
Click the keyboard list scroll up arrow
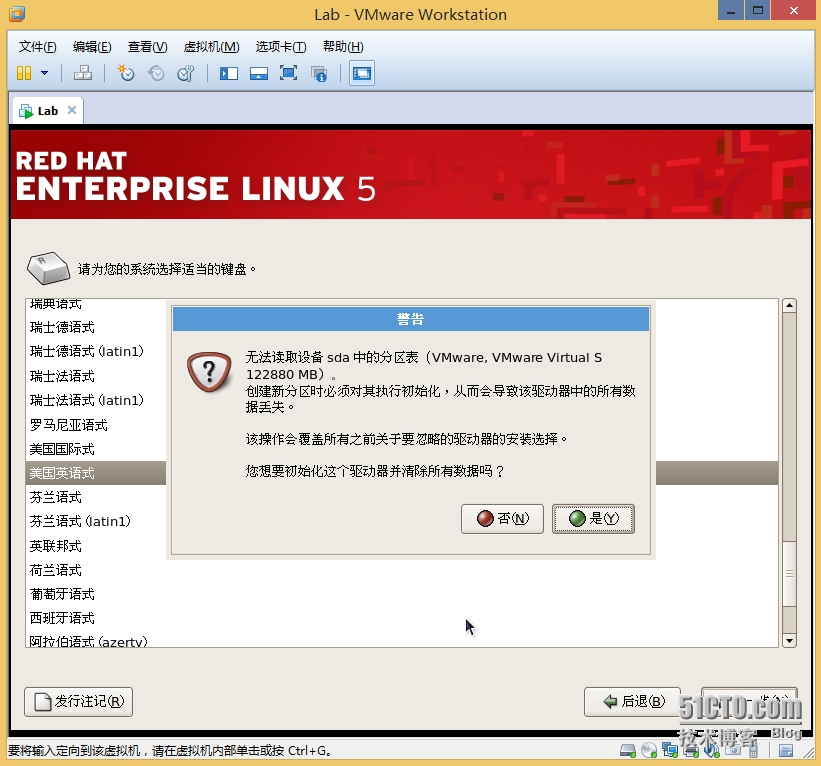[x=790, y=305]
